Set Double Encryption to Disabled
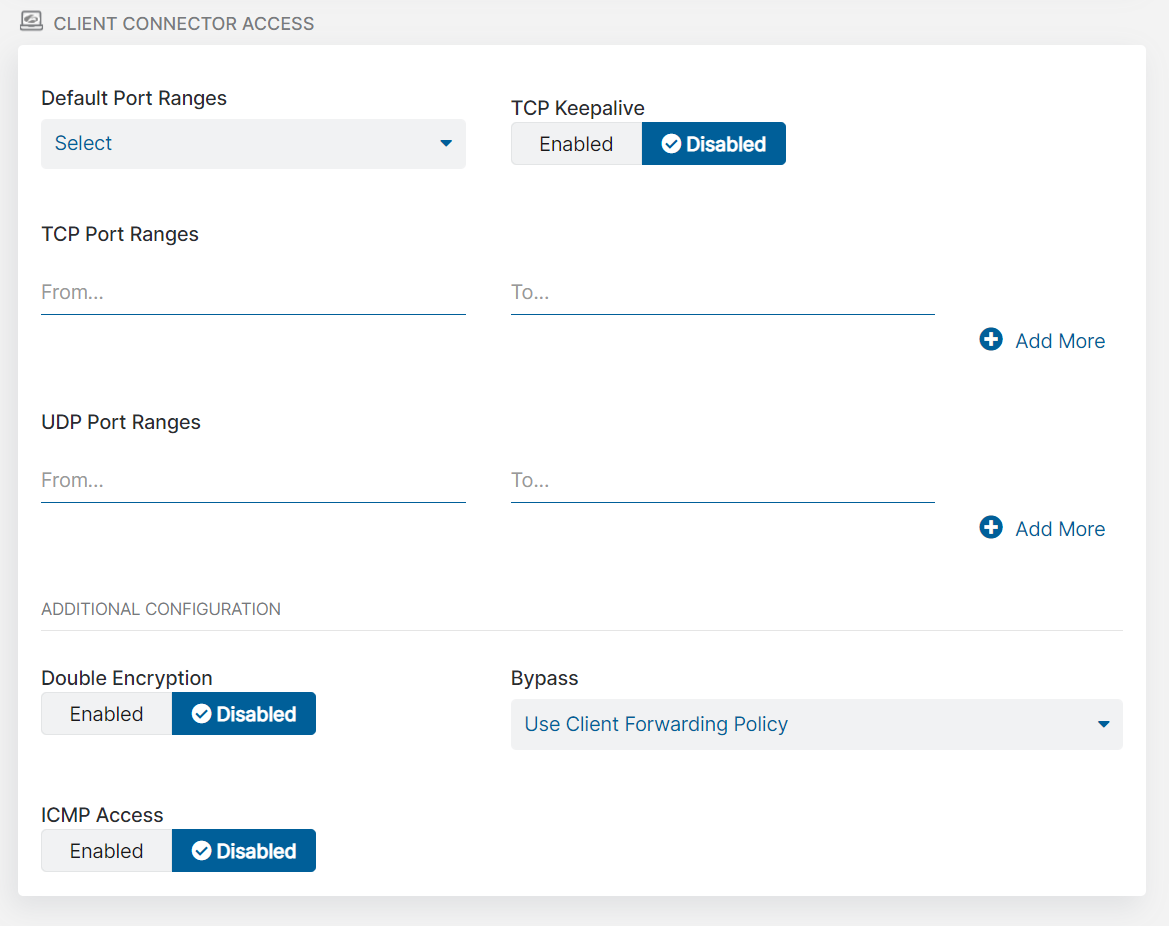This screenshot has height=926, width=1169. click(x=244, y=714)
